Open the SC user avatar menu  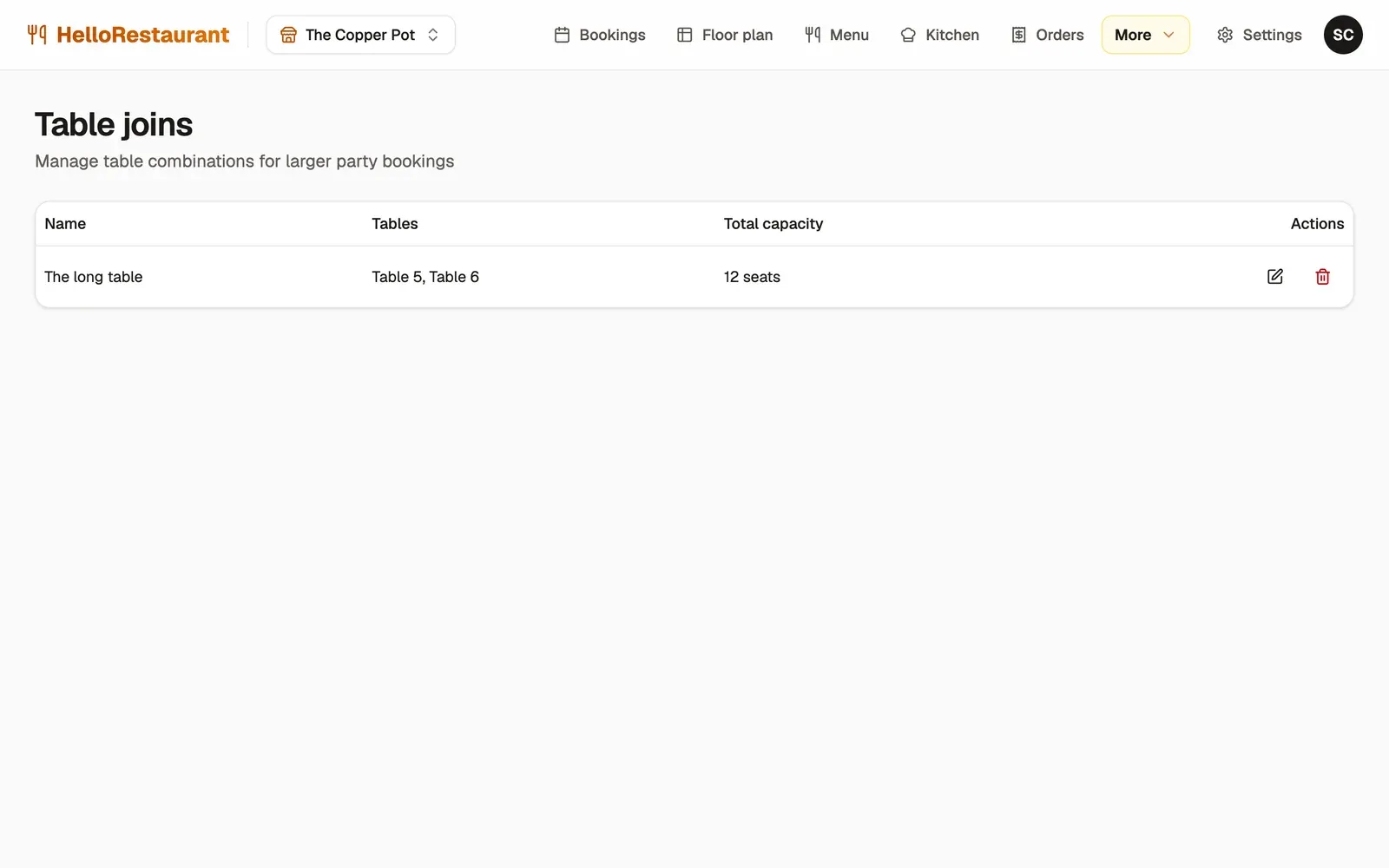click(x=1343, y=35)
